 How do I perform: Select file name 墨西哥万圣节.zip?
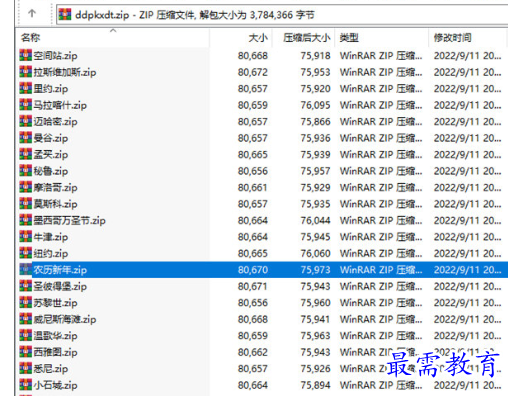(69, 221)
